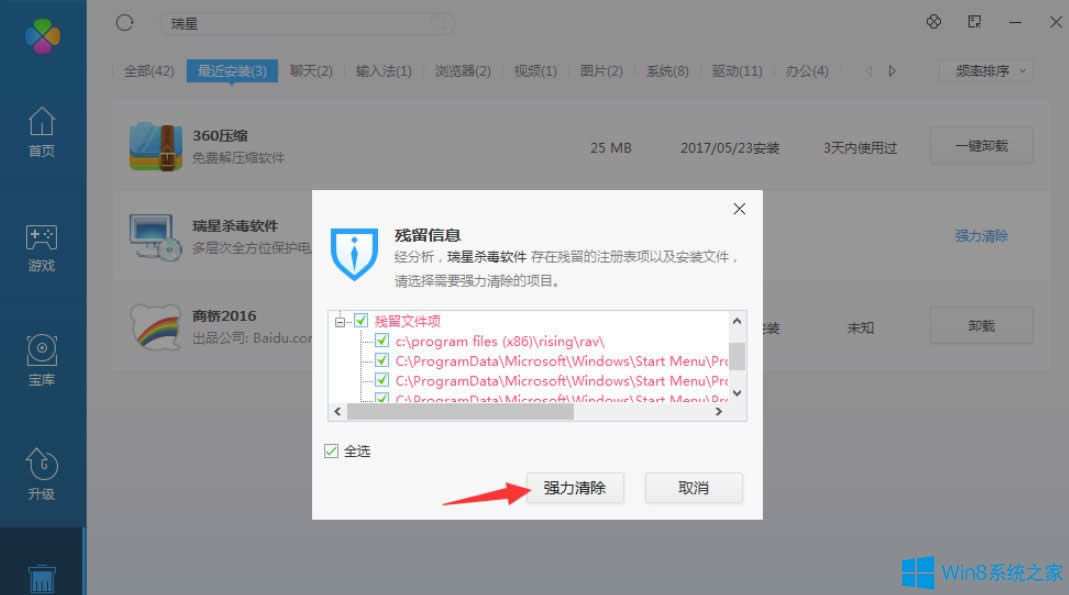Open the skin theme icon in title bar
The image size is (1069, 595).
pos(933,21)
